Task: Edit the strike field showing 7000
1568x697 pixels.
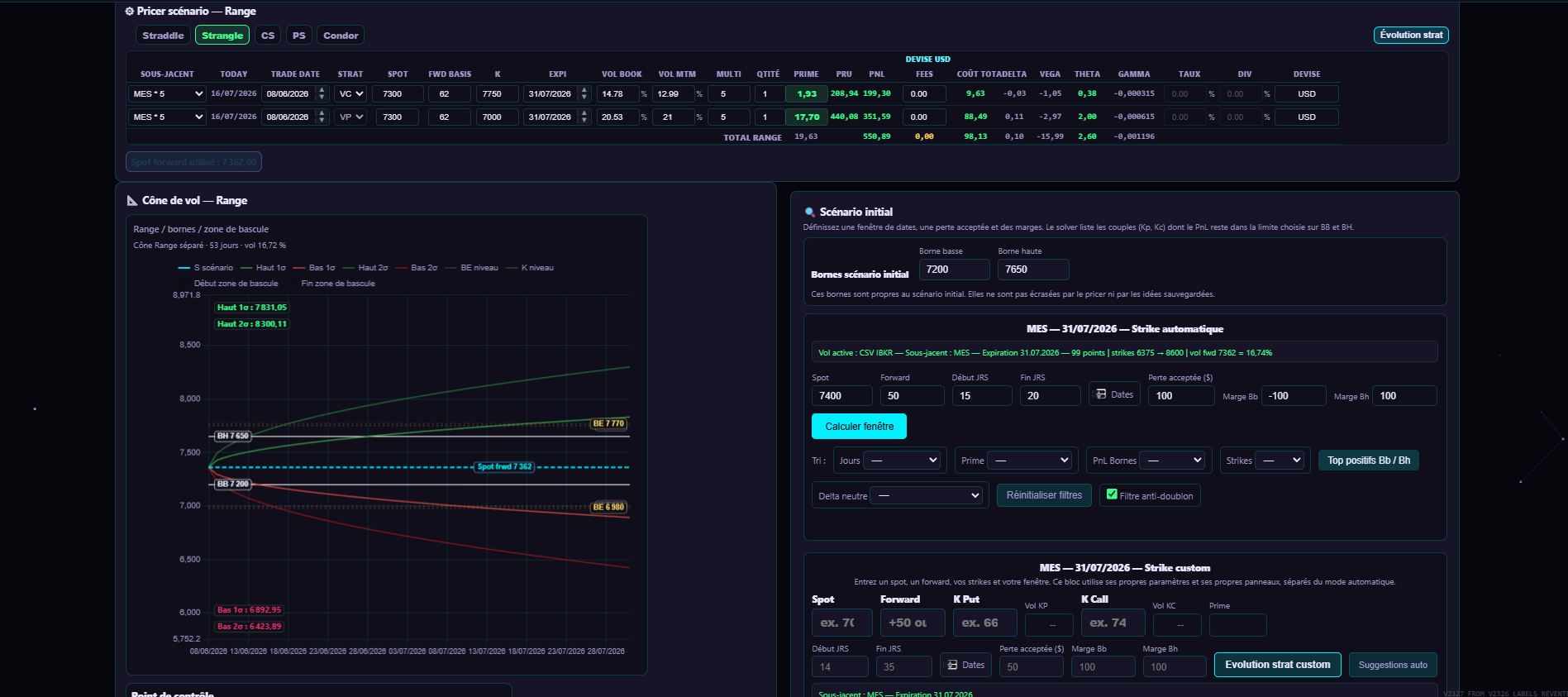Action: 498,117
